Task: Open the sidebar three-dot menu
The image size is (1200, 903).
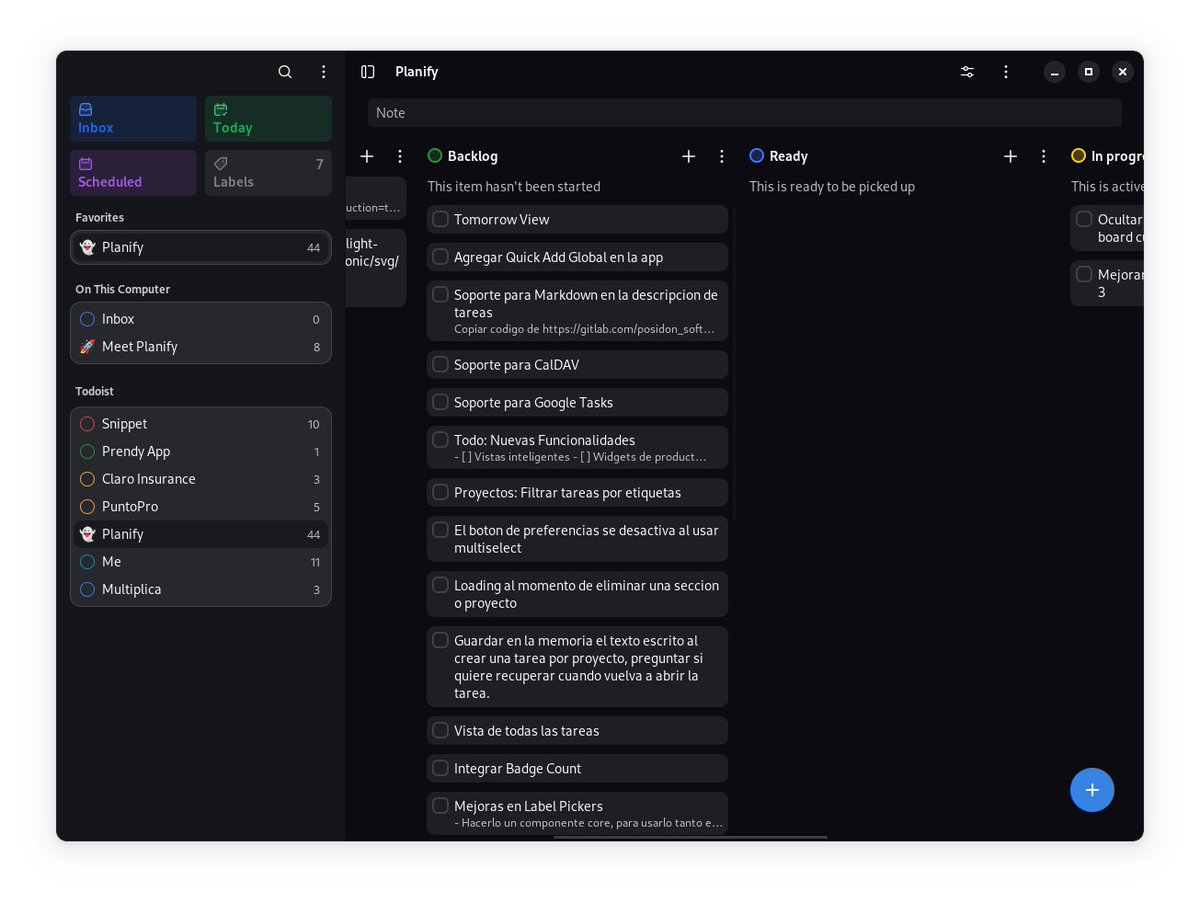Action: point(323,72)
